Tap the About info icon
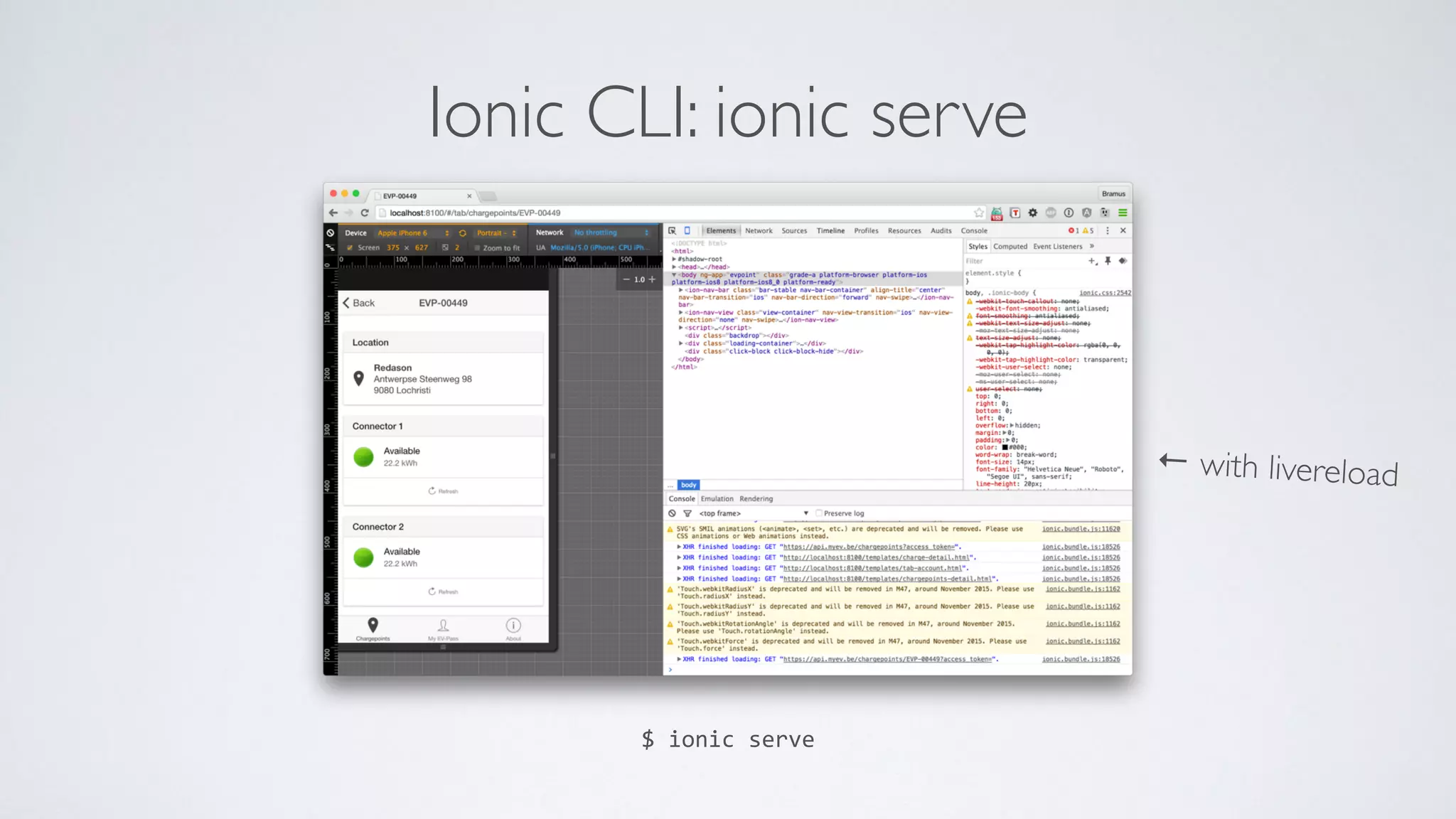1456x819 pixels. (513, 625)
